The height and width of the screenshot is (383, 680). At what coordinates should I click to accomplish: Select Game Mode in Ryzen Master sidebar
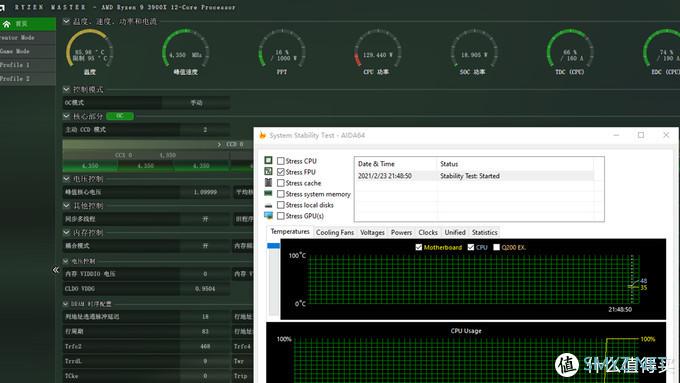click(28, 51)
